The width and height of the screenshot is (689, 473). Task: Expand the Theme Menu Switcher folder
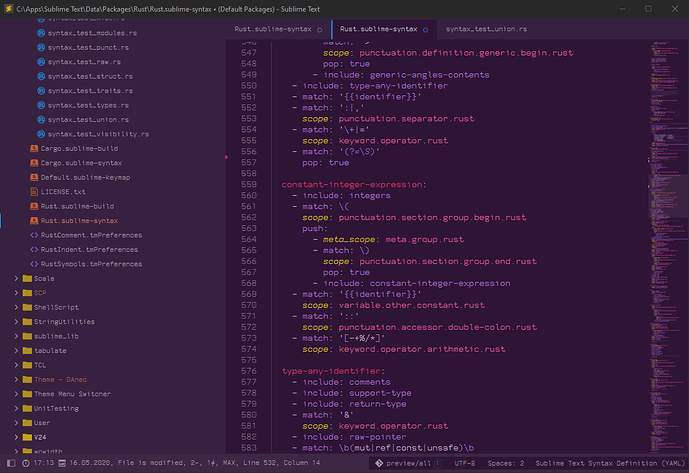pos(16,394)
